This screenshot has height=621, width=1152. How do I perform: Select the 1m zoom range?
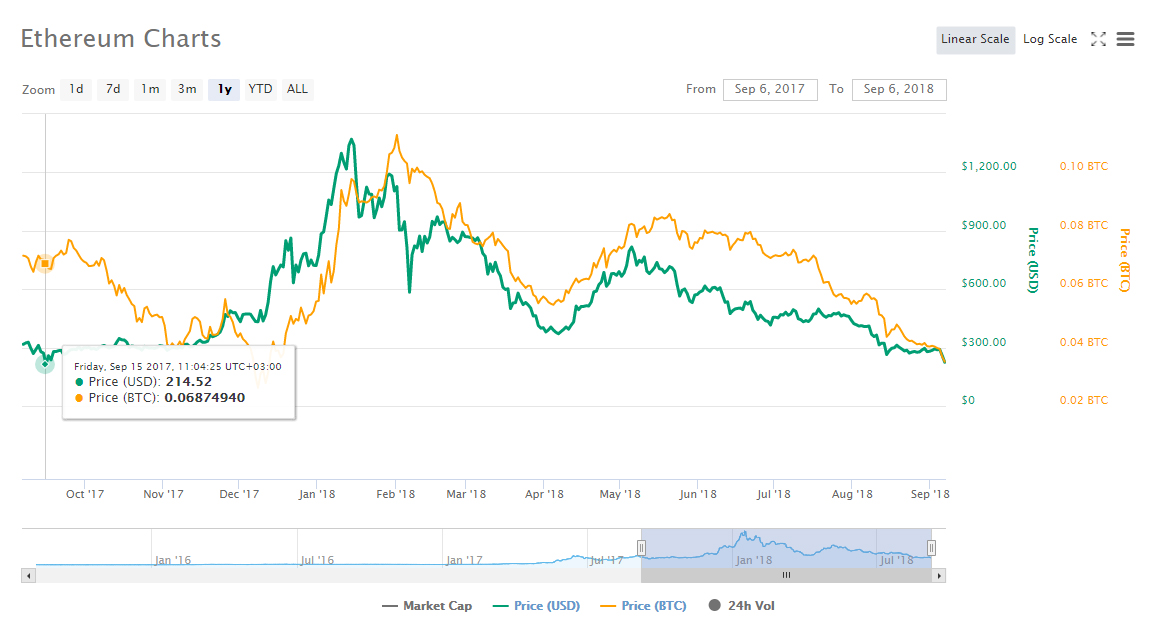click(x=150, y=89)
